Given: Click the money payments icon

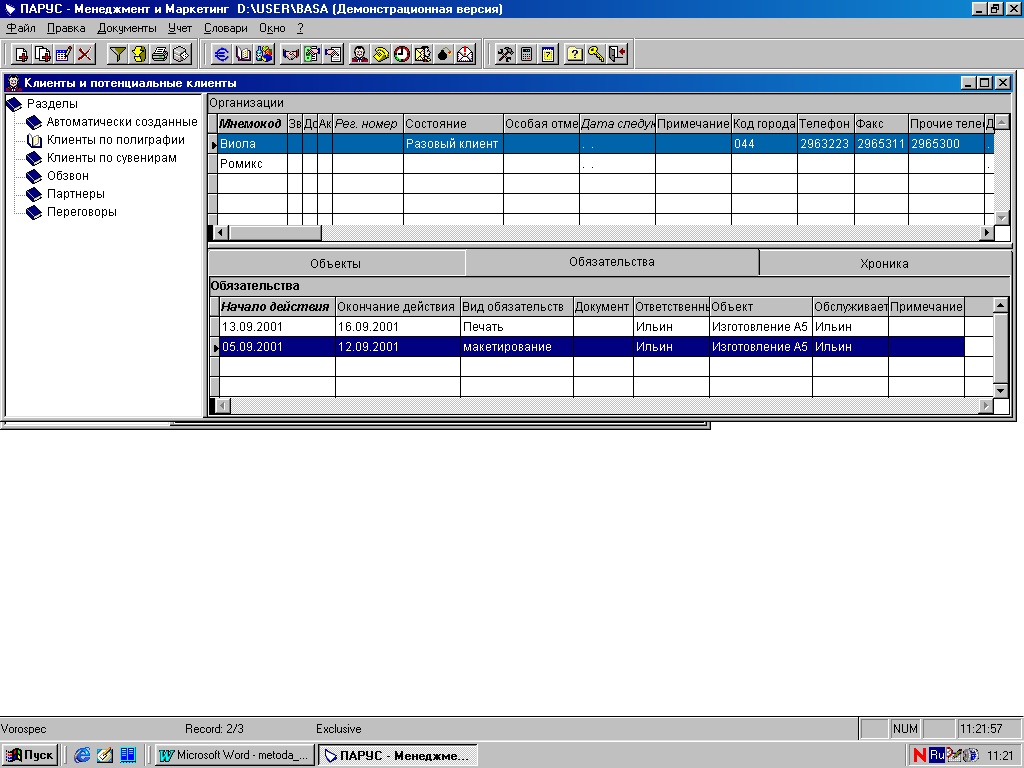Looking at the screenshot, I should [312, 54].
